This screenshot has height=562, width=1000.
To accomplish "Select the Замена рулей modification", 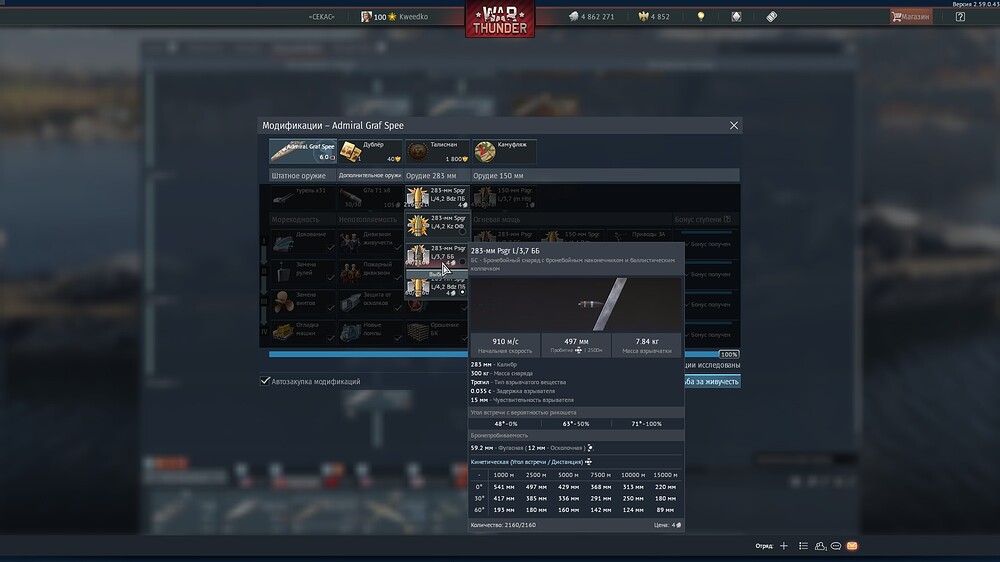I will (x=303, y=273).
